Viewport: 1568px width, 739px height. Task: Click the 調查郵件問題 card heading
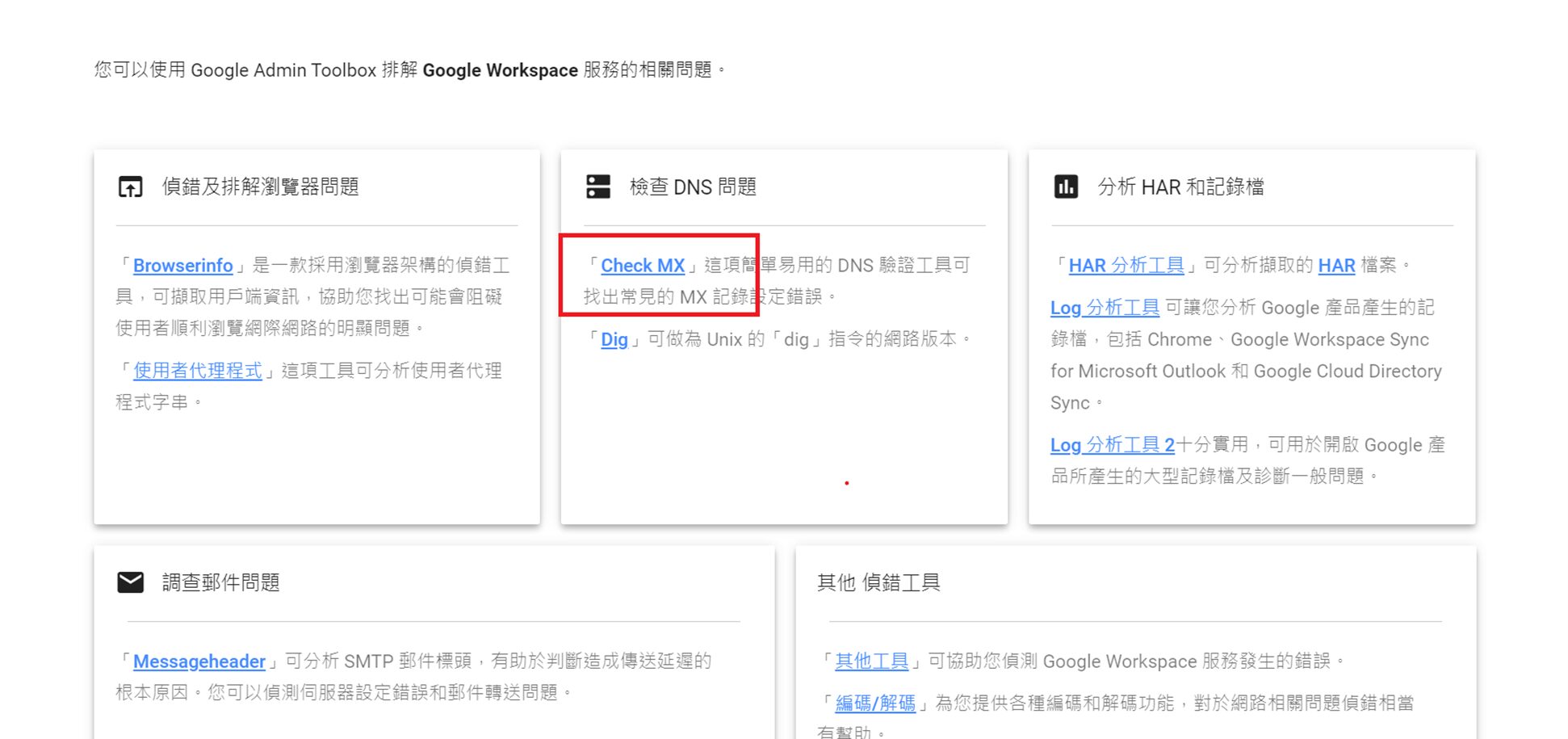[220, 582]
